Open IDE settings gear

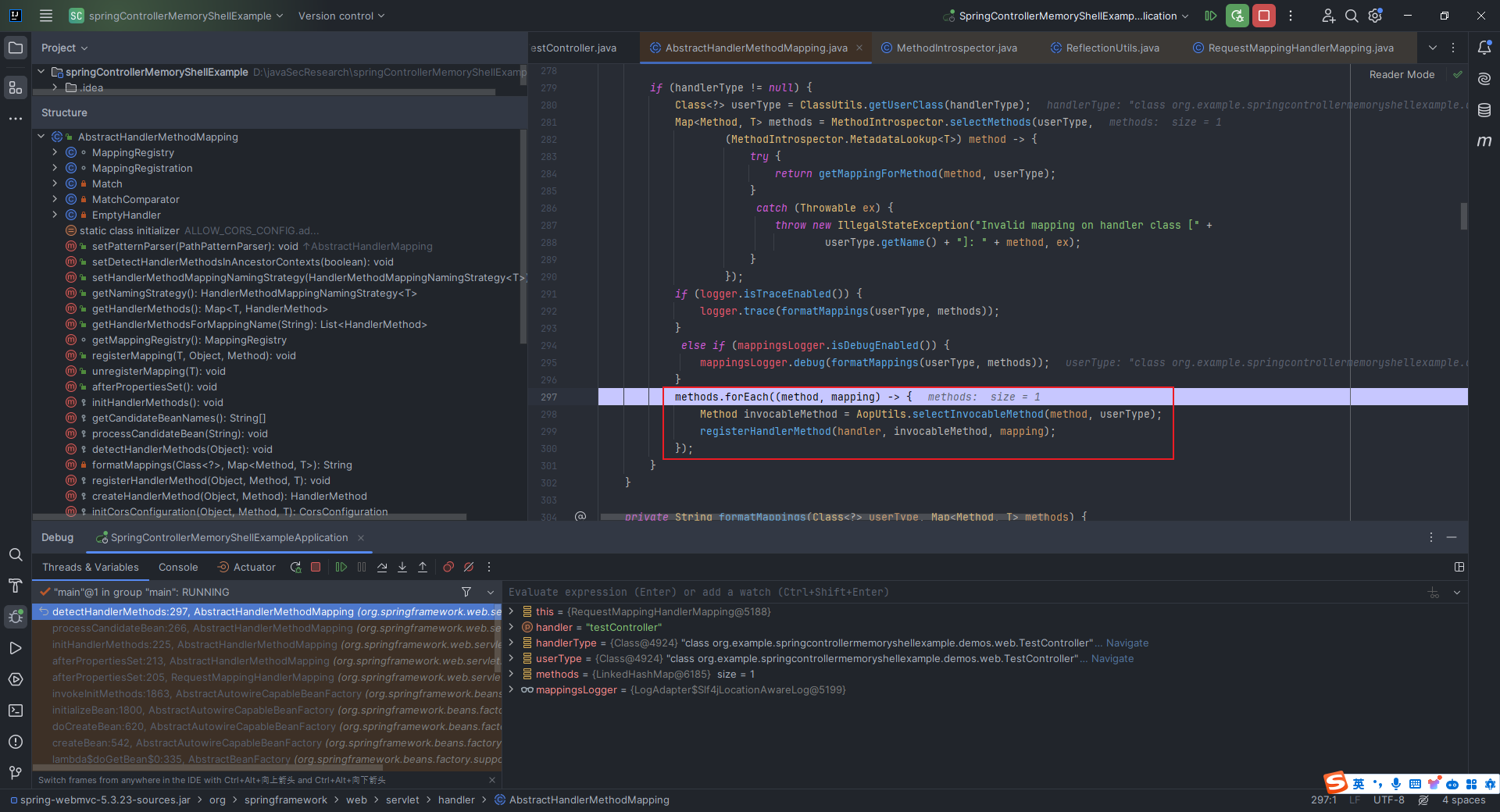(1376, 16)
